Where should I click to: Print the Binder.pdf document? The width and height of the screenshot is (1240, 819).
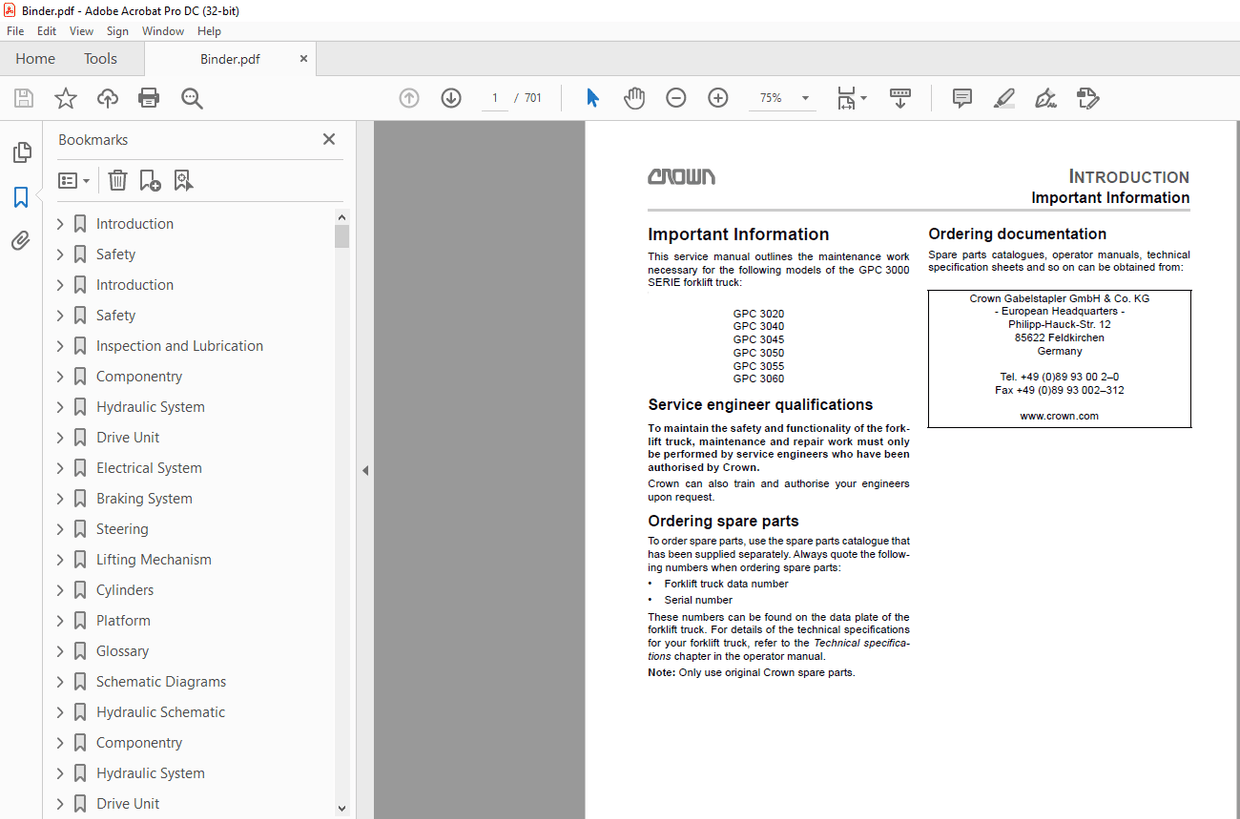(148, 98)
